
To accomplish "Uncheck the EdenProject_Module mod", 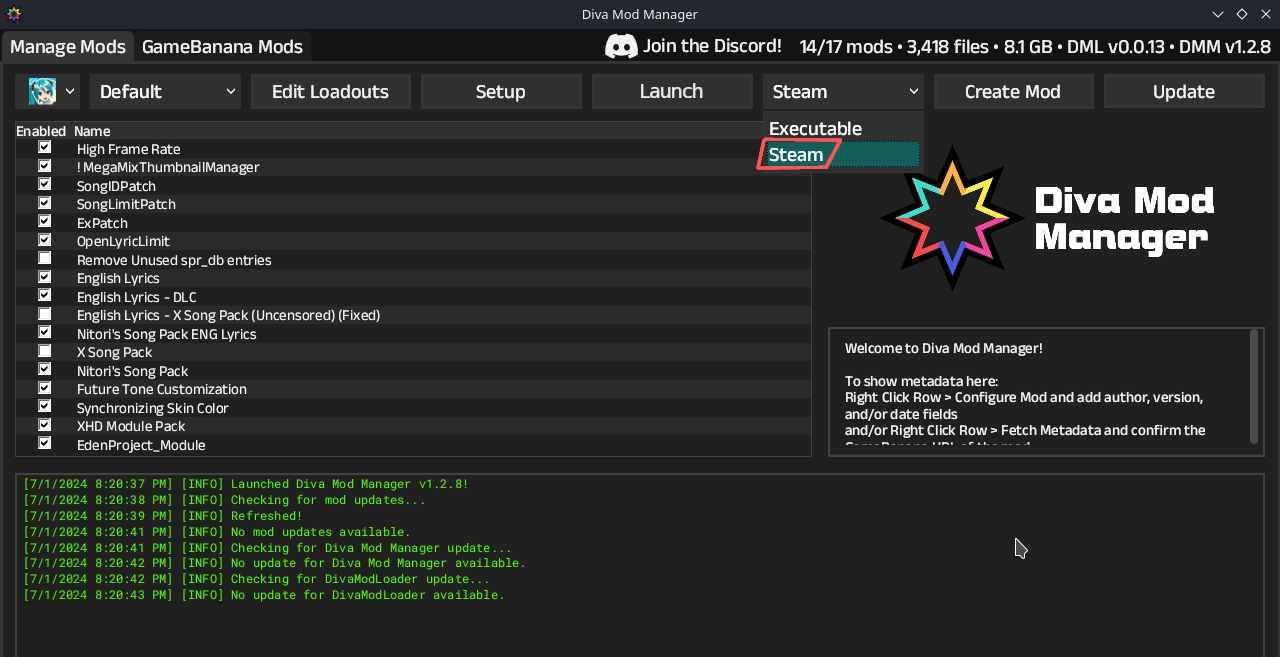I will (x=45, y=443).
